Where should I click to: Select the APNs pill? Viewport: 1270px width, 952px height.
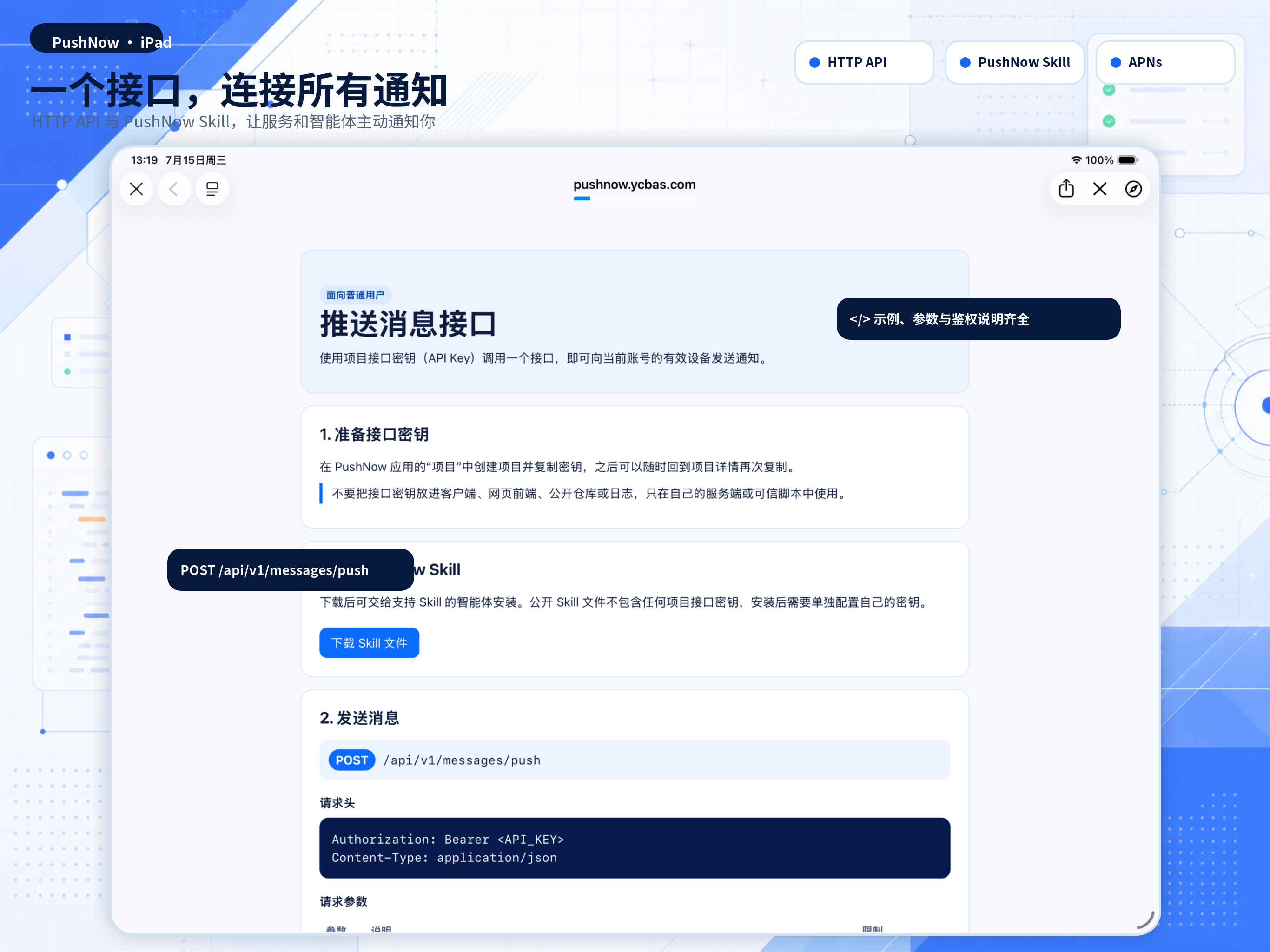pyautogui.click(x=1165, y=63)
